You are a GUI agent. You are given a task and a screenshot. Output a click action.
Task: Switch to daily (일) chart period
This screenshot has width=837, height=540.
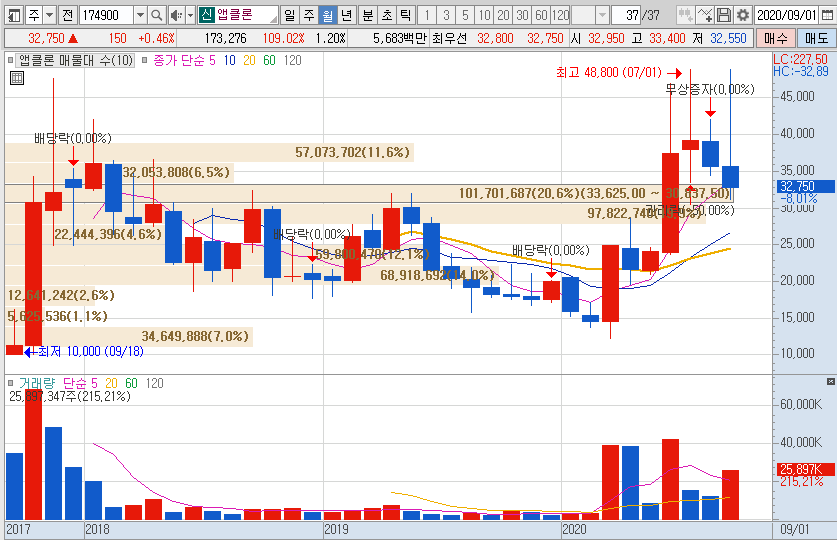pos(289,15)
